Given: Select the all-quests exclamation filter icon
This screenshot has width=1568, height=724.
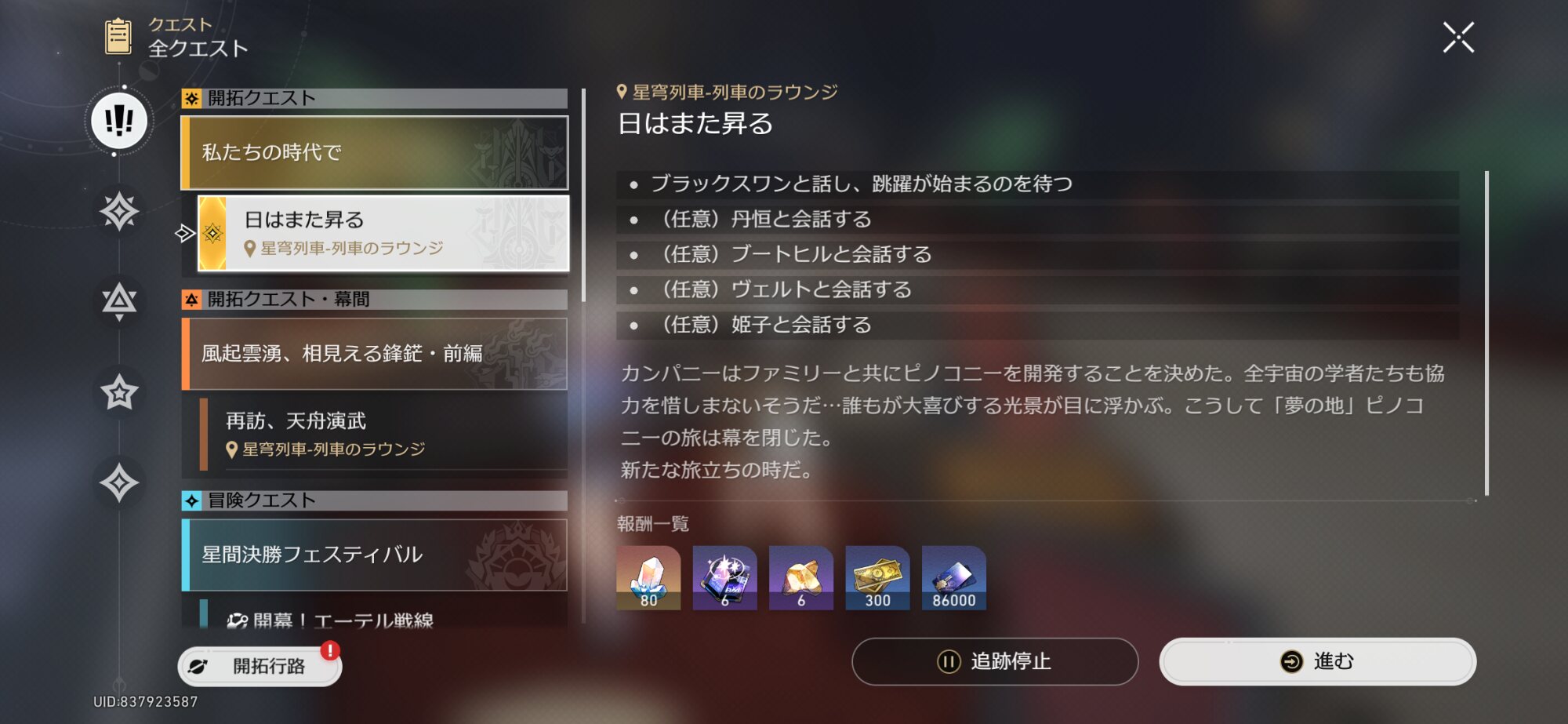Looking at the screenshot, I should pos(119,121).
